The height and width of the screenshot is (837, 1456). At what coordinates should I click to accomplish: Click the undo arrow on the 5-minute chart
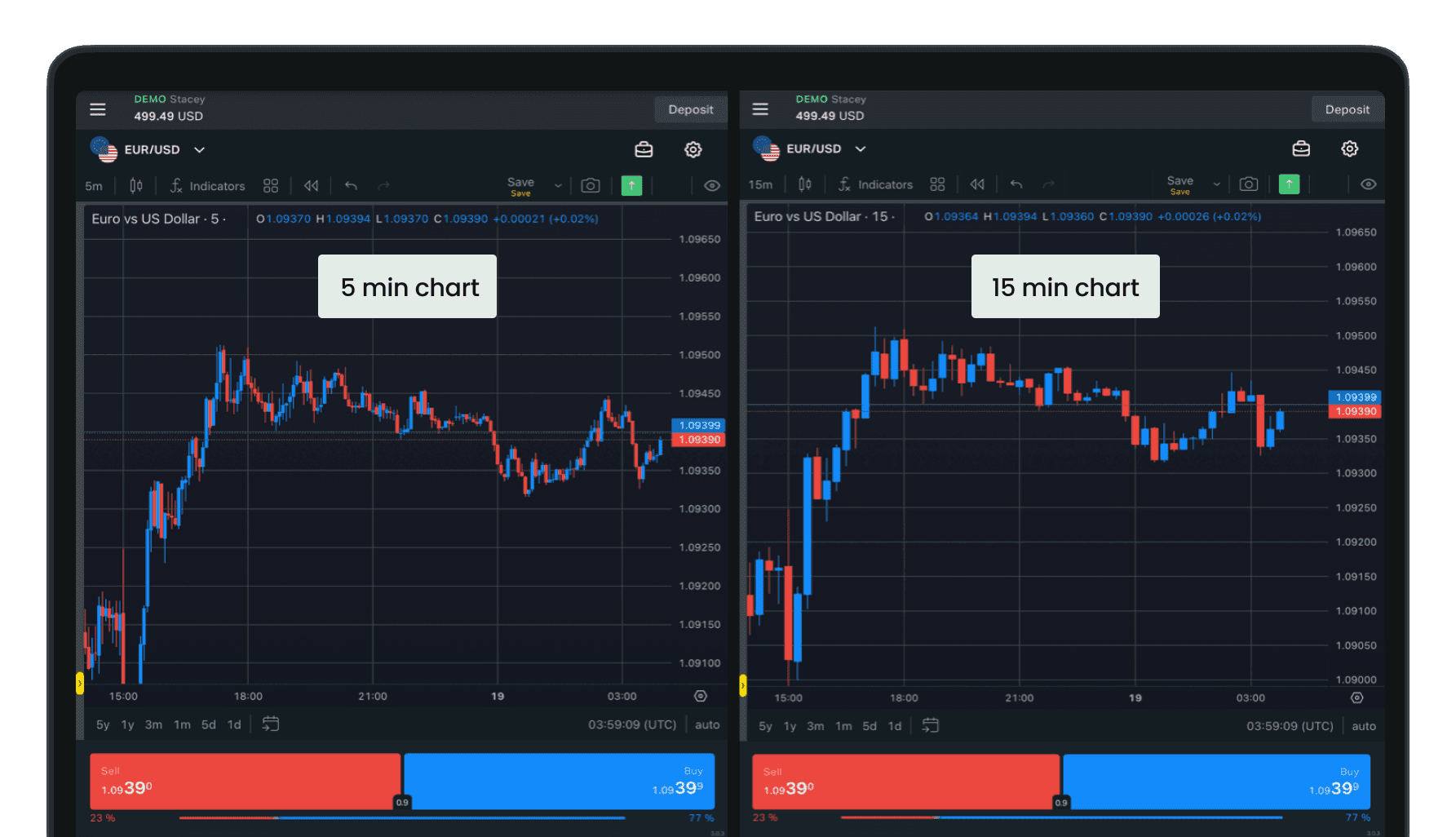(x=350, y=185)
